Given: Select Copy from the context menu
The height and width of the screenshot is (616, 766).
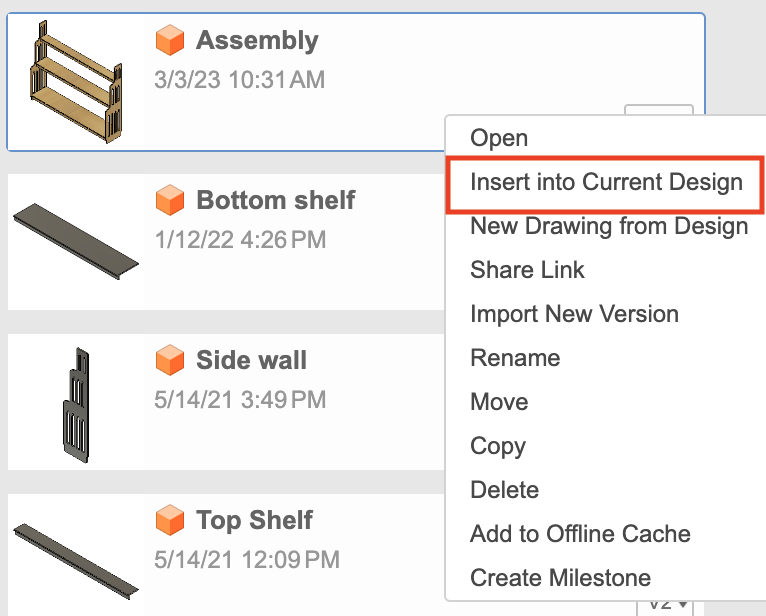Looking at the screenshot, I should click(x=498, y=446).
